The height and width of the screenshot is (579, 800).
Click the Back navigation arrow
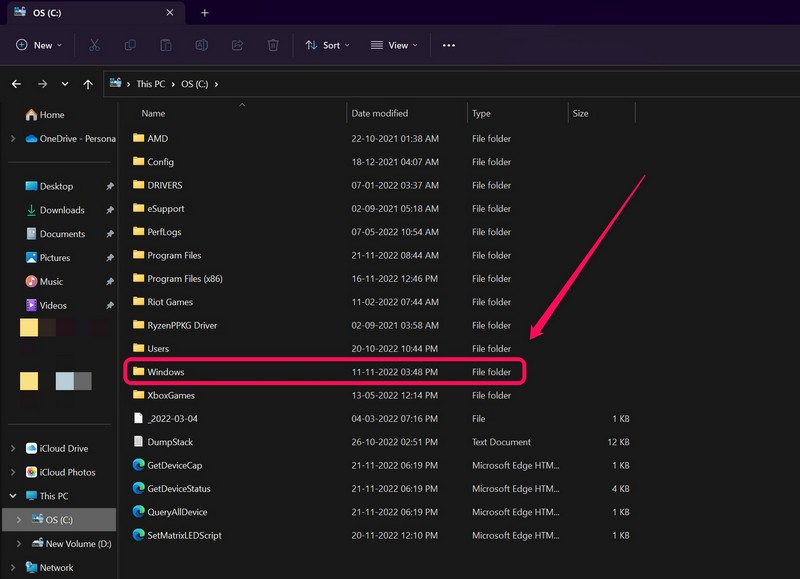click(18, 84)
